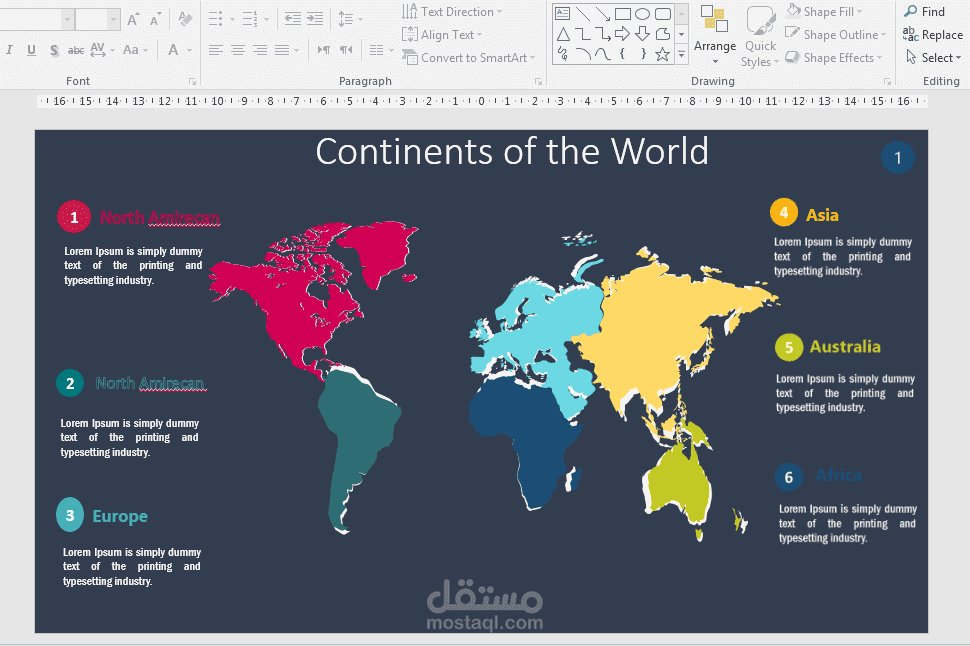Viewport: 970px width, 646px height.
Task: Click the Asia heading on slide
Action: coord(822,215)
